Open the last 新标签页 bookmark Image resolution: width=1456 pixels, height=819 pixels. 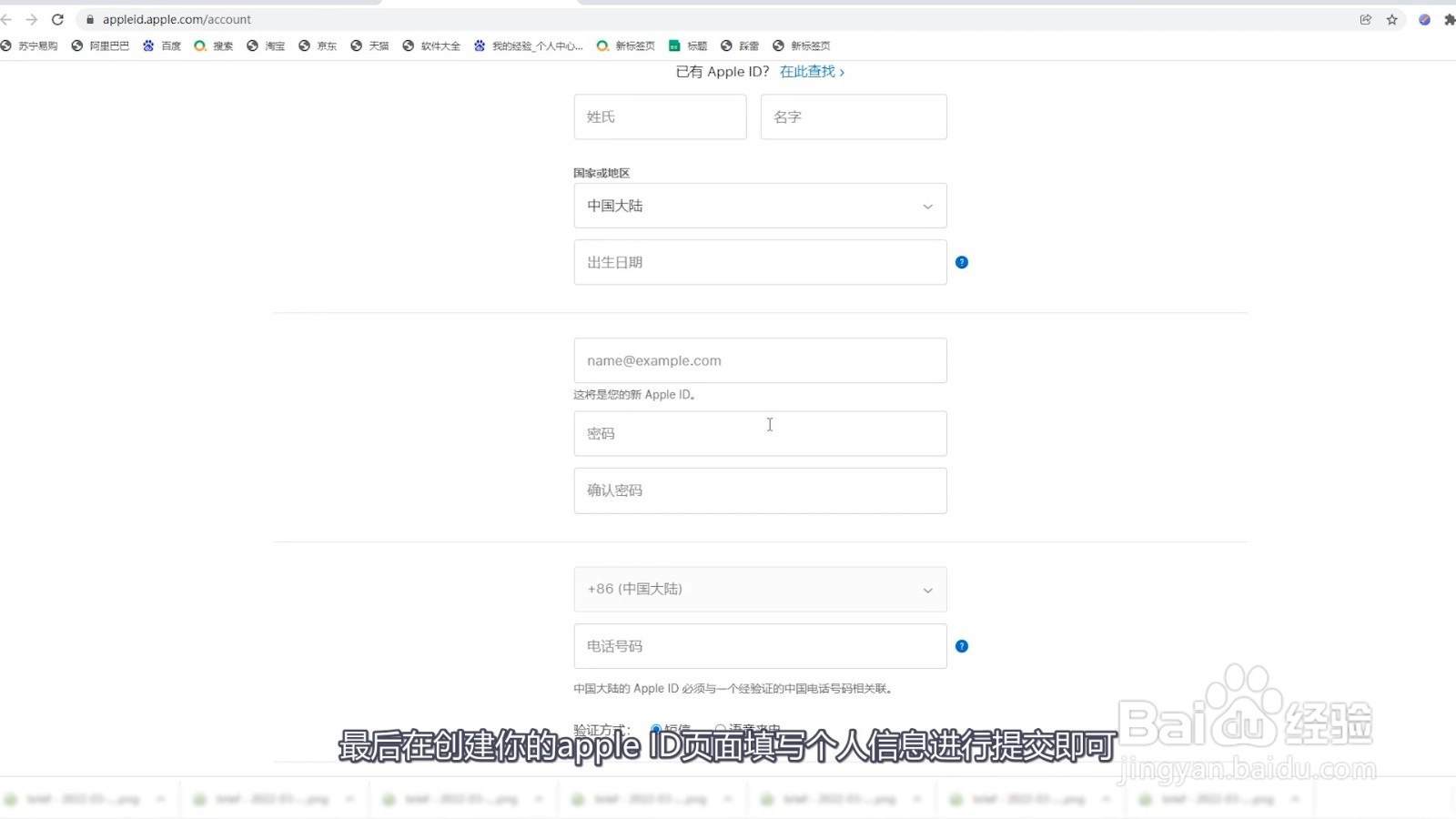coord(802,45)
